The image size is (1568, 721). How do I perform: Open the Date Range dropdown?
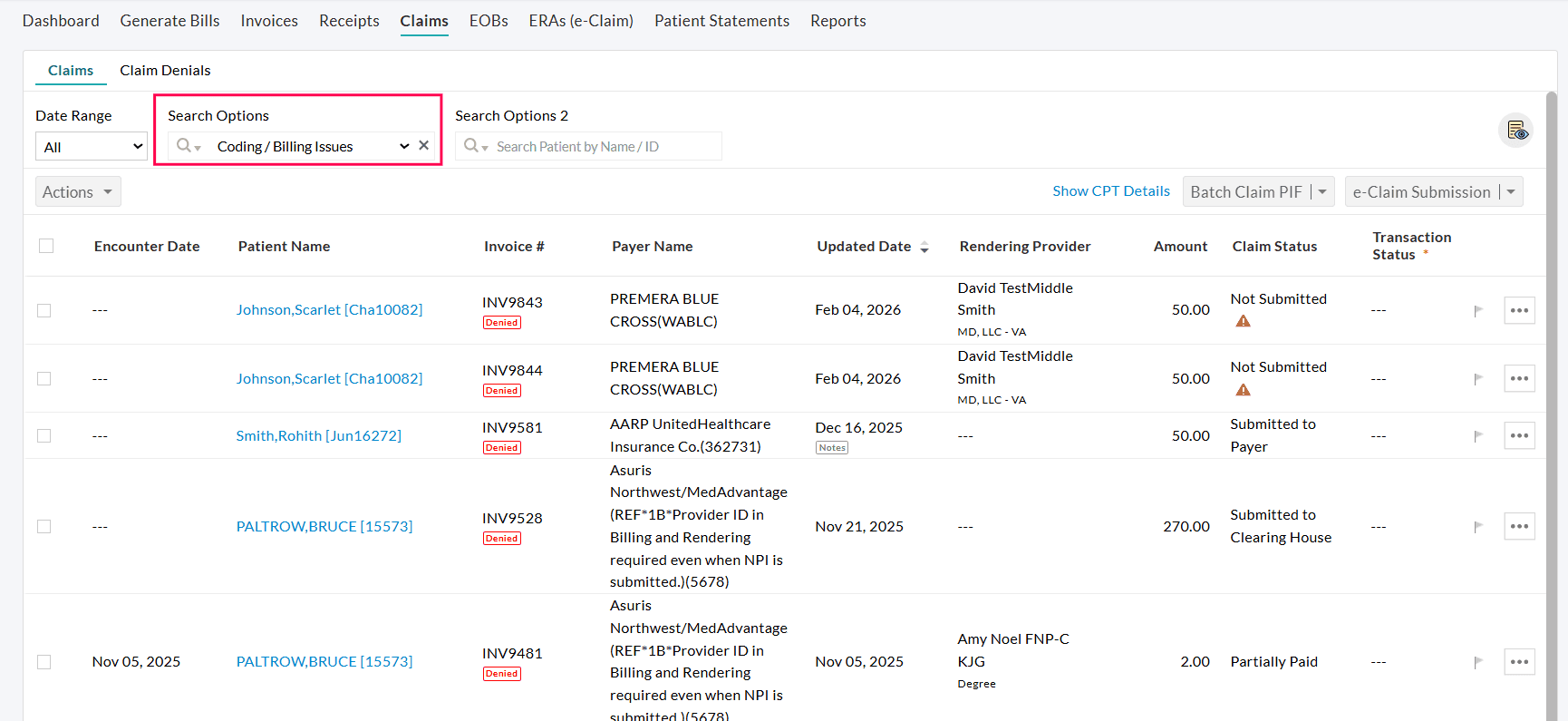click(92, 146)
